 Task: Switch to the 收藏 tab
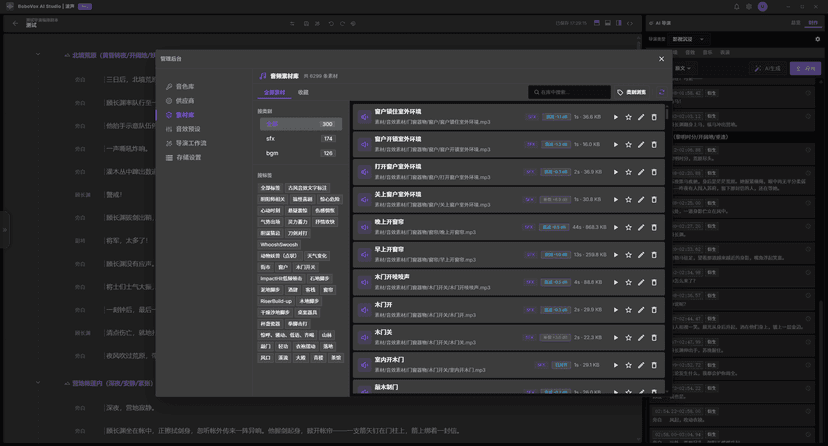click(x=303, y=93)
